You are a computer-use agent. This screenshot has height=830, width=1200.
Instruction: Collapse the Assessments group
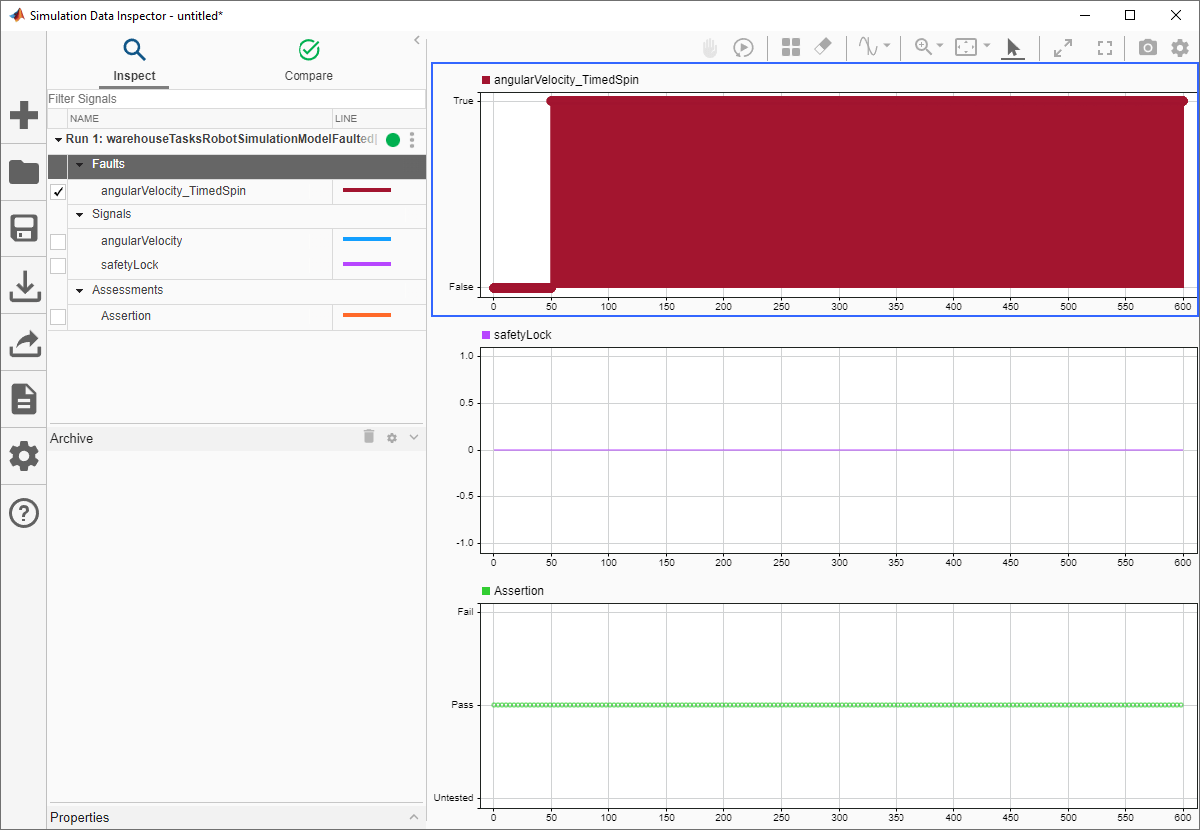coord(80,290)
